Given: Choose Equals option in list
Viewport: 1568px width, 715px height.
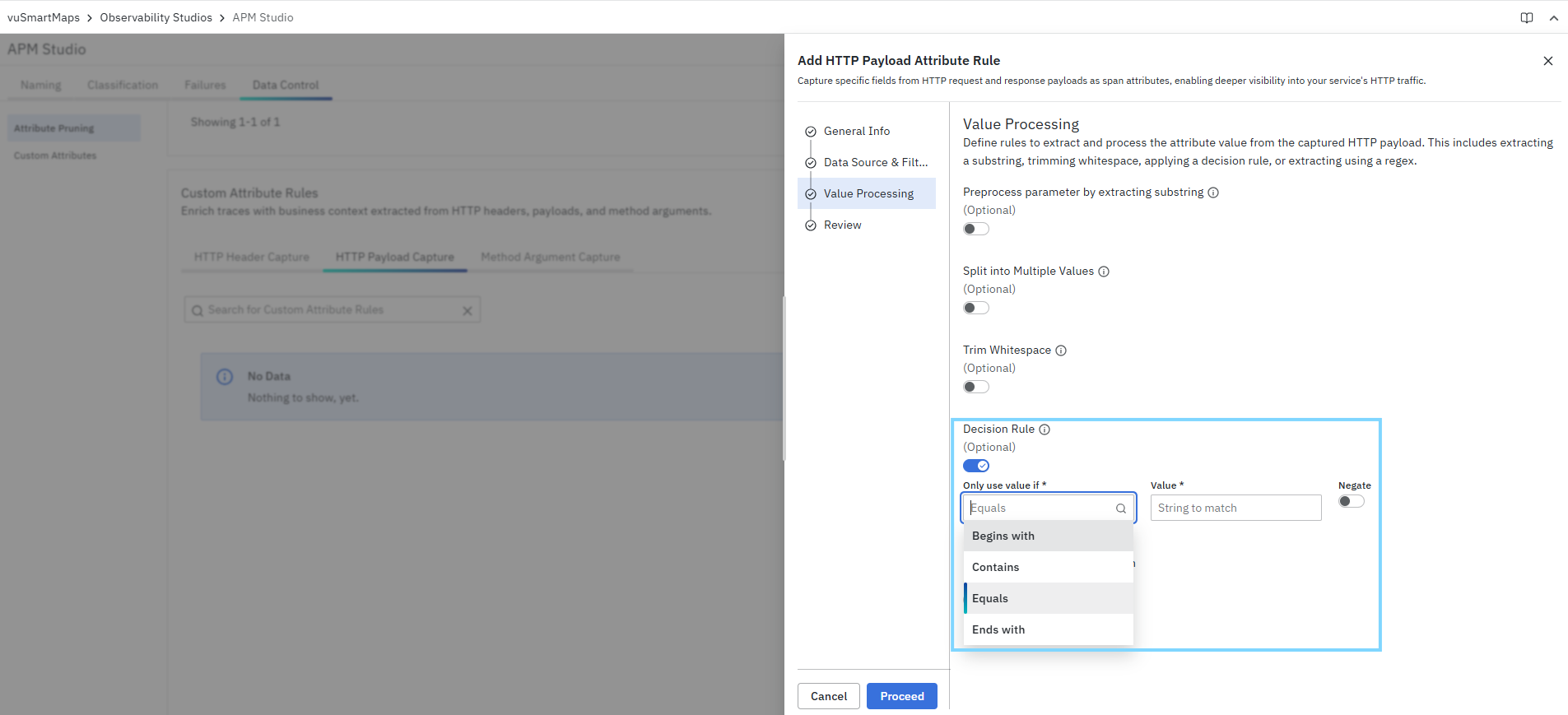Looking at the screenshot, I should (x=1049, y=598).
